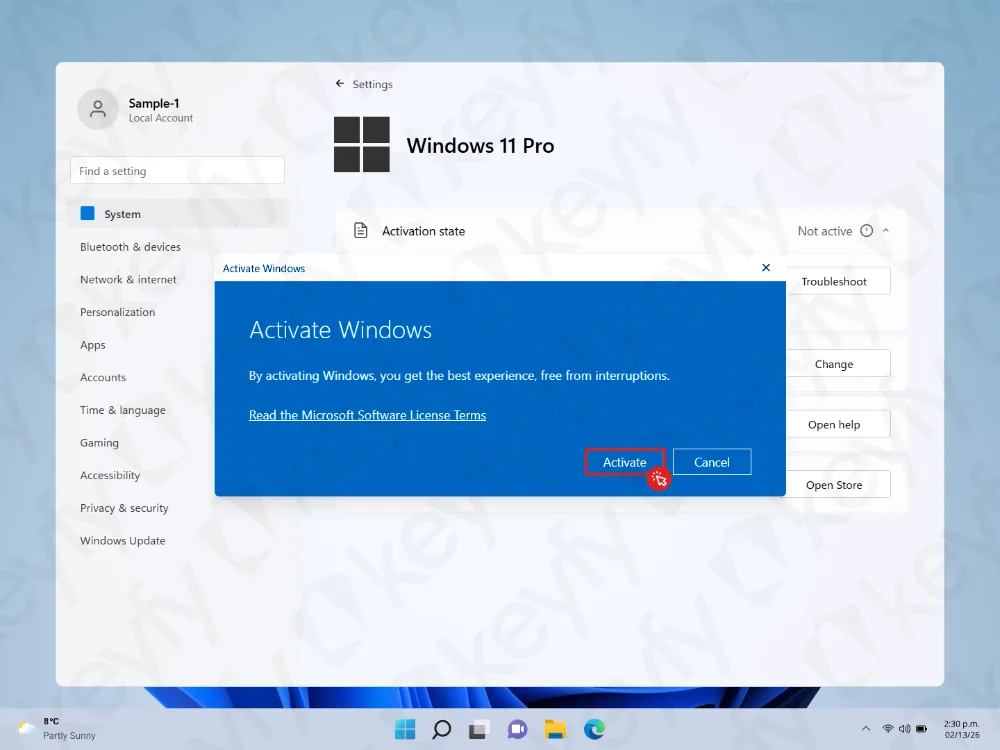Open Windows Update settings
1000x750 pixels.
[122, 541]
